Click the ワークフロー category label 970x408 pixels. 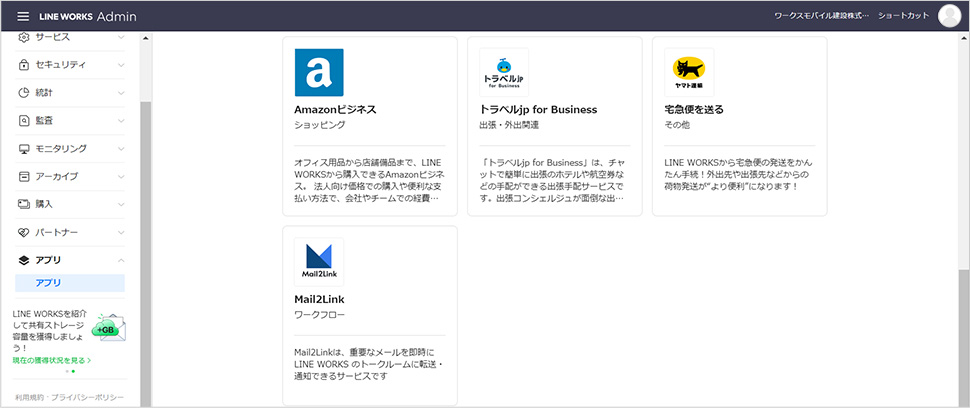pos(320,315)
